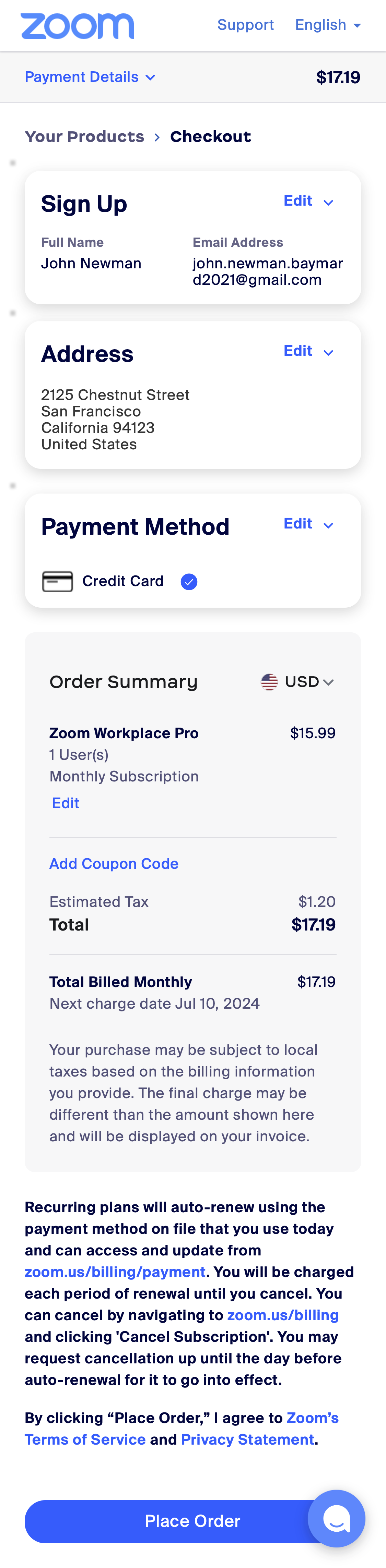Open the Support page
Viewport: 386px width, 1568px height.
246,25
